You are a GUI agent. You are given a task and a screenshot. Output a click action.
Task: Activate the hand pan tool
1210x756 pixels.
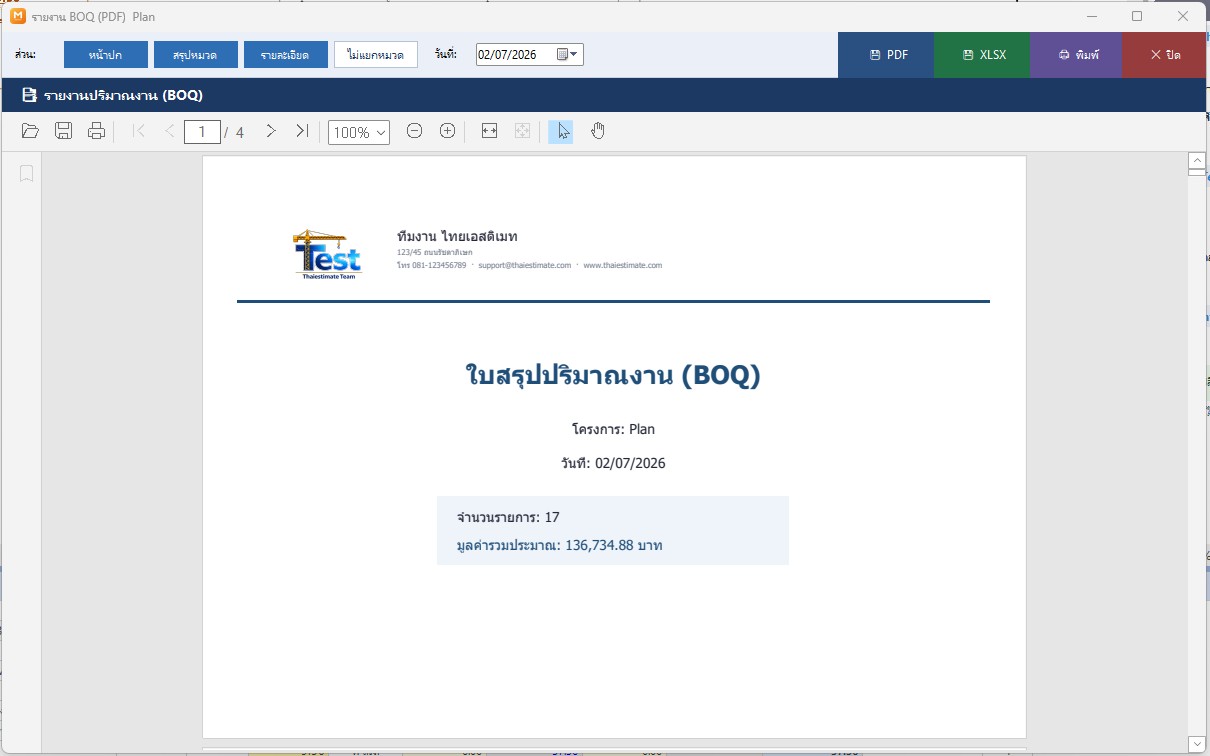point(598,131)
